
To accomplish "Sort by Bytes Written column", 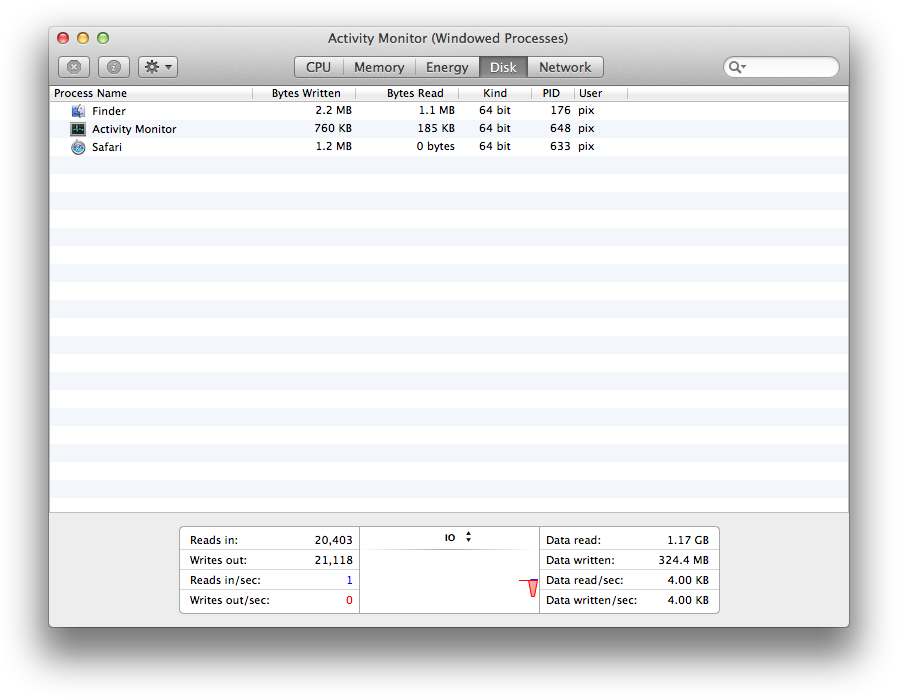I will [x=306, y=93].
